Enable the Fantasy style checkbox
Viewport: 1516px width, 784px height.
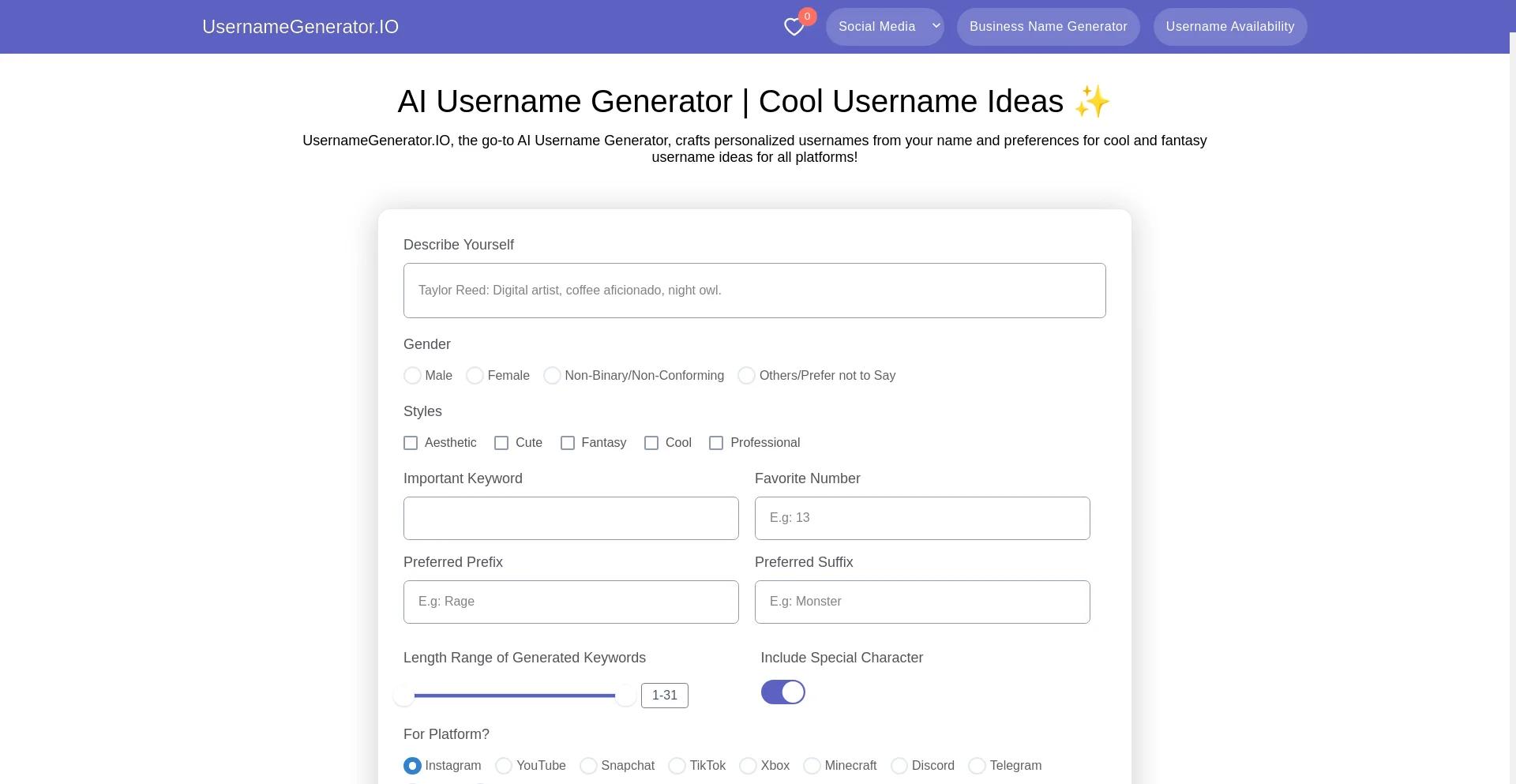pos(568,443)
